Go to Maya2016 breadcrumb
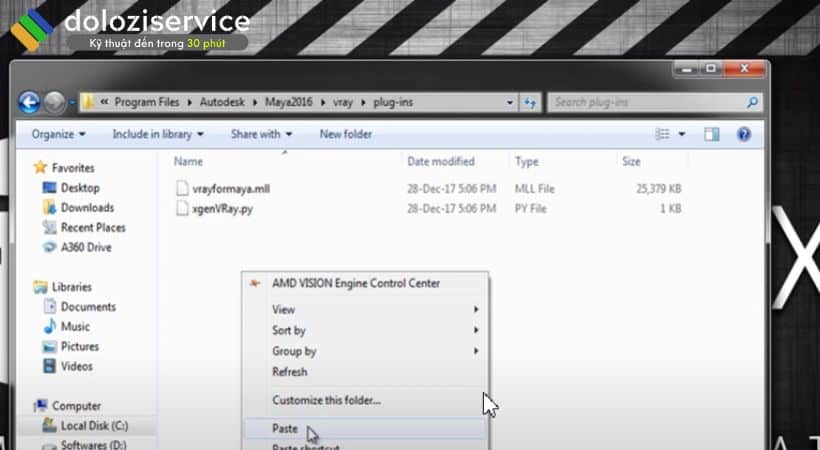The width and height of the screenshot is (820, 450). [289, 103]
